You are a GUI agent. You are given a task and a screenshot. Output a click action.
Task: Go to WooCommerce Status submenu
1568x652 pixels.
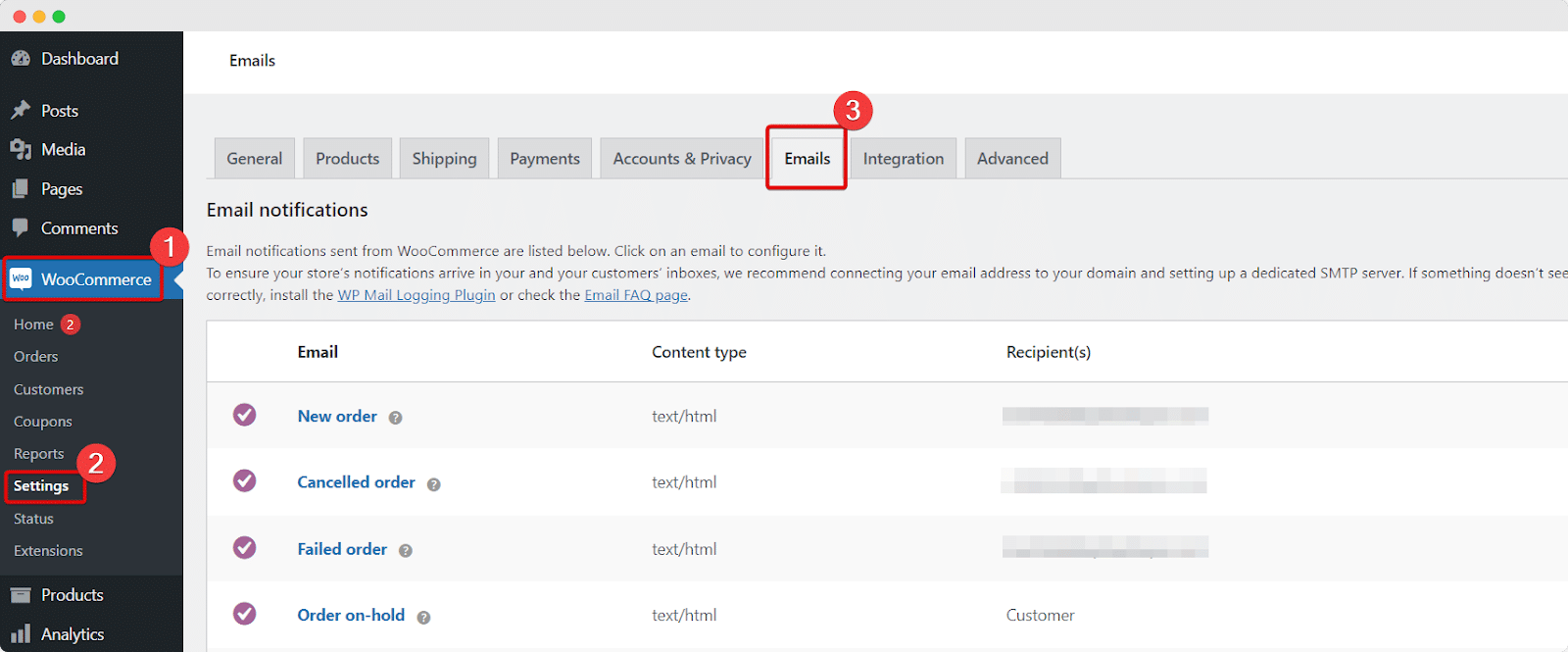(33, 519)
